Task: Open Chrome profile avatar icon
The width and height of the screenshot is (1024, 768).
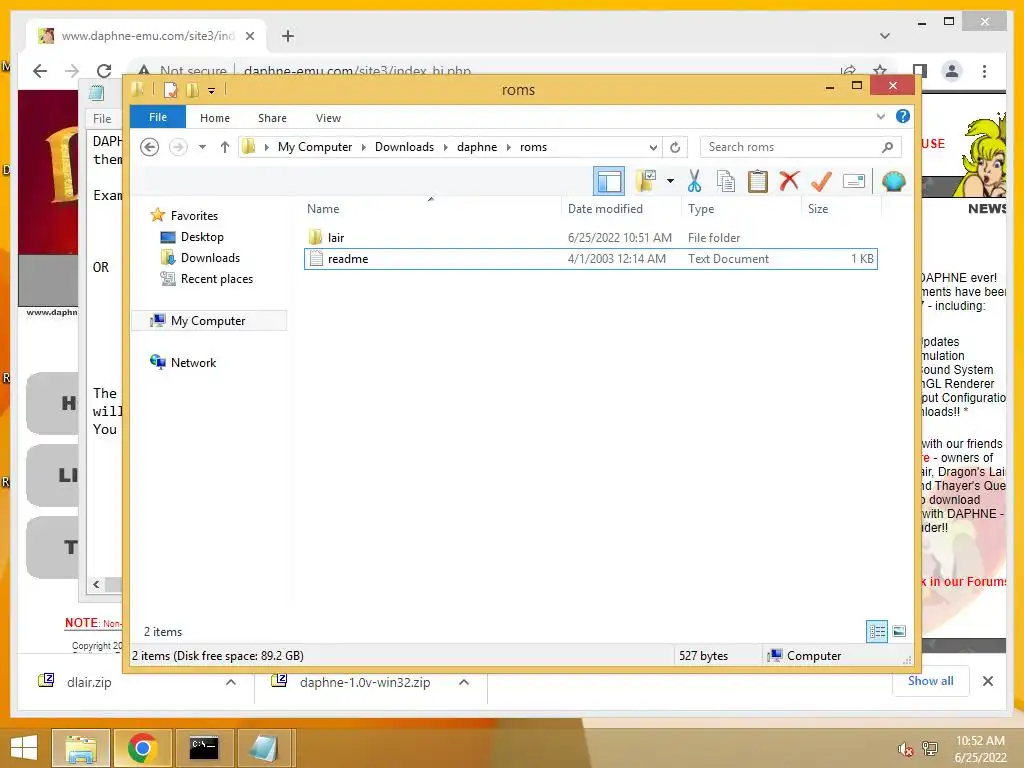Action: click(x=952, y=71)
